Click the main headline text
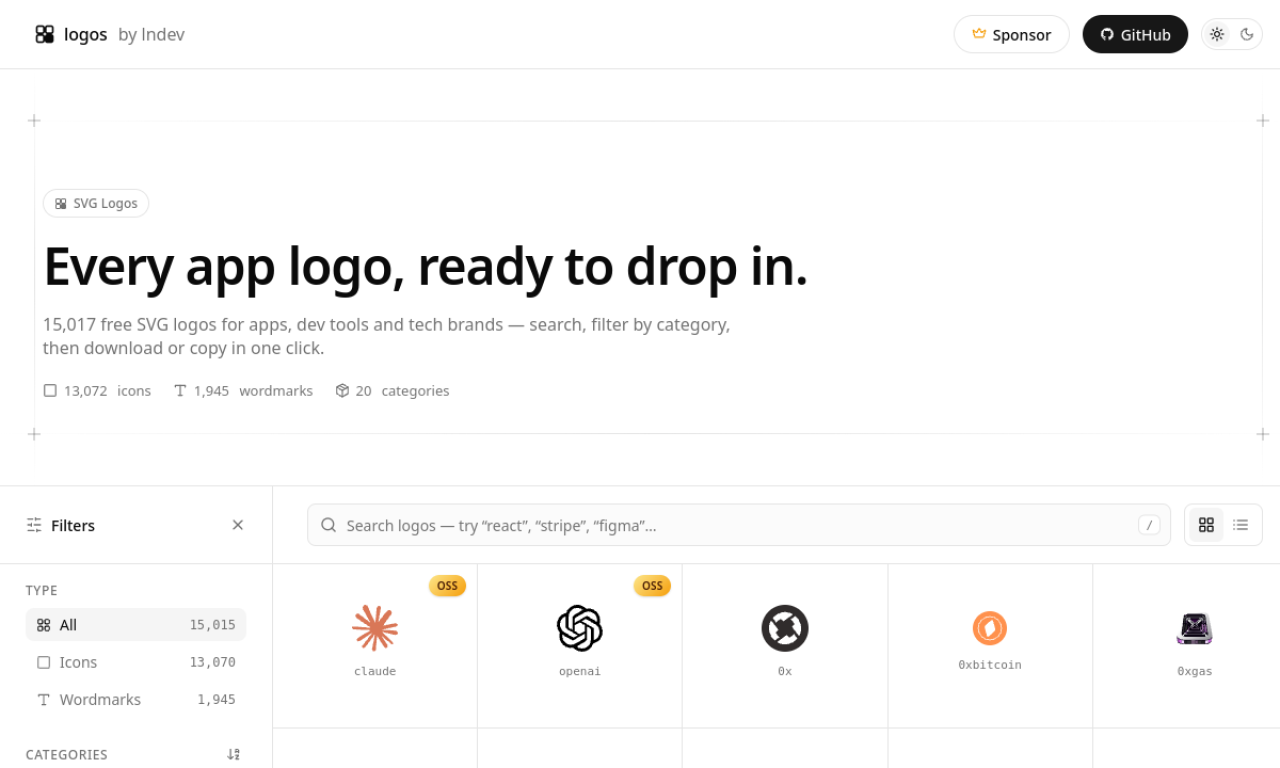 [x=426, y=267]
